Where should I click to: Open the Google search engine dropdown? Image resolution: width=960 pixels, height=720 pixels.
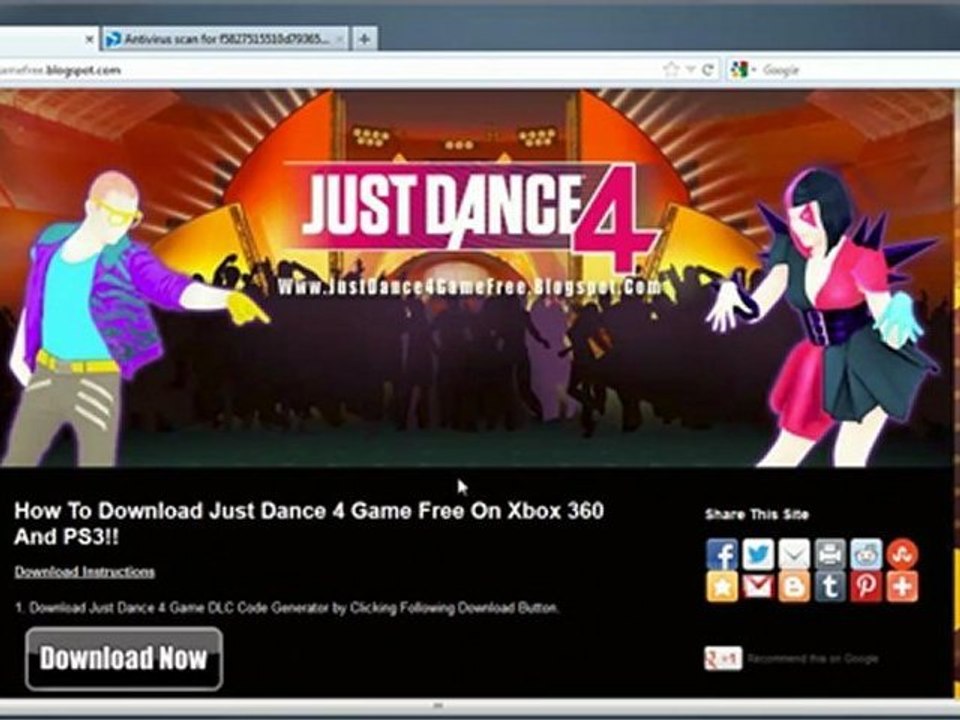[743, 70]
